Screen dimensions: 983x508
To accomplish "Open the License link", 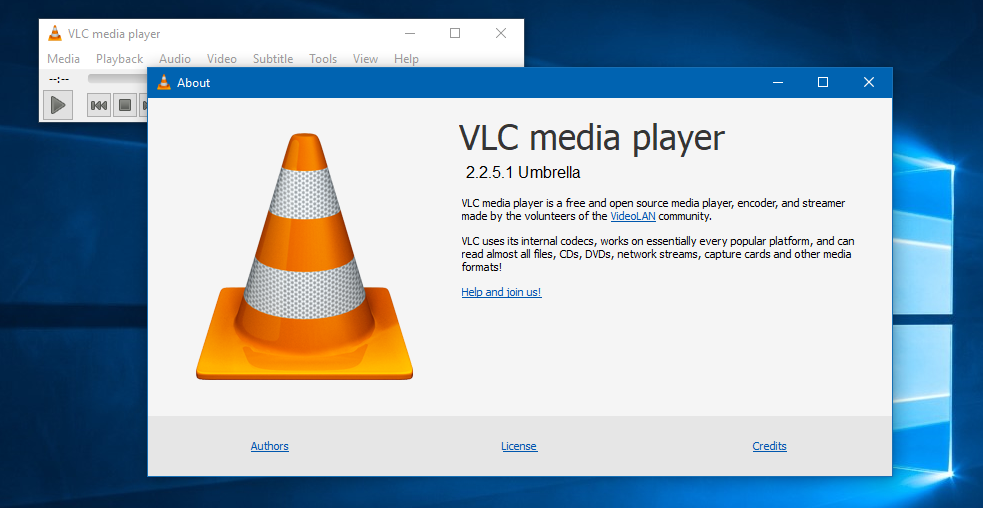I will coord(519,447).
